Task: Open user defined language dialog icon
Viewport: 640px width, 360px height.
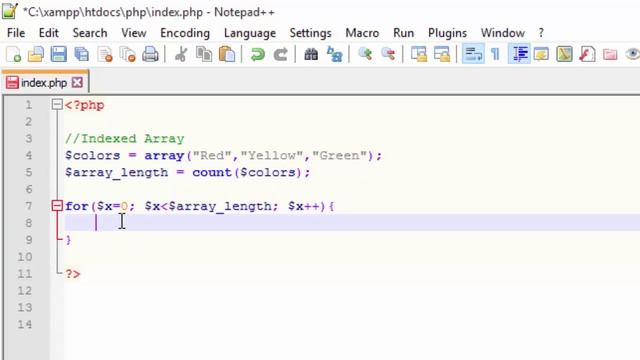Action: [541, 54]
